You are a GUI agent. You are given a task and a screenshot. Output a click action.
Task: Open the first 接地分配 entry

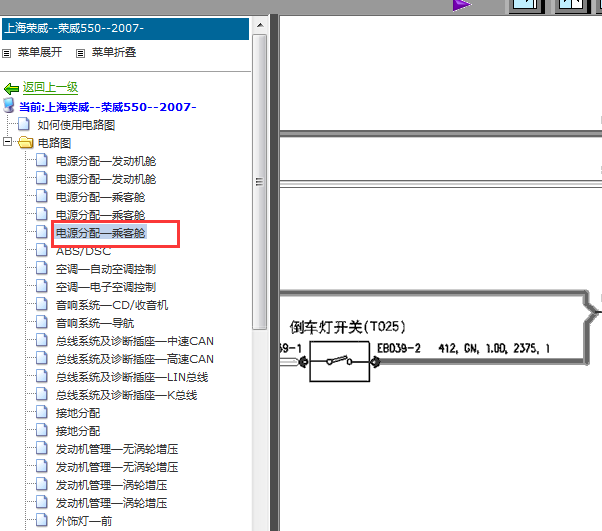click(x=78, y=413)
